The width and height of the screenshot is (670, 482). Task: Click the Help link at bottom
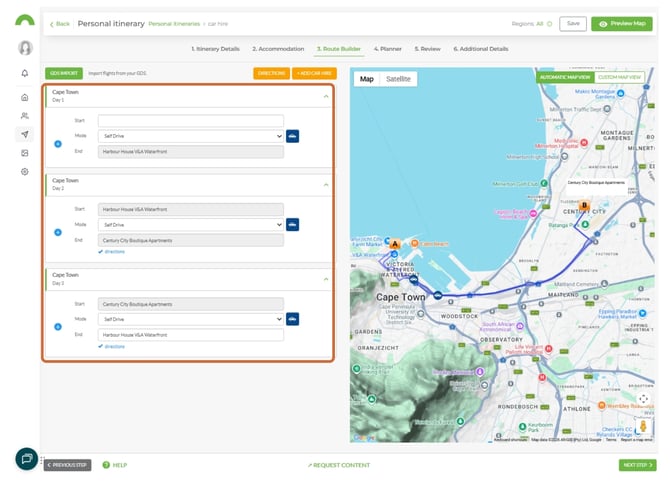tap(120, 465)
